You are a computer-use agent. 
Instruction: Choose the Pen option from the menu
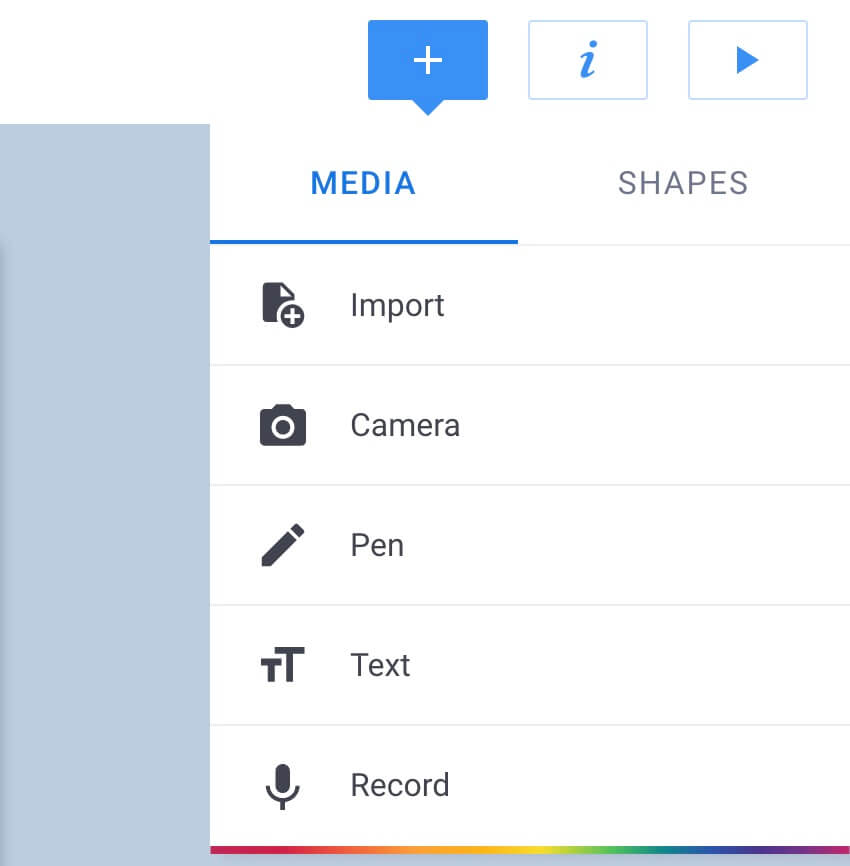point(377,544)
